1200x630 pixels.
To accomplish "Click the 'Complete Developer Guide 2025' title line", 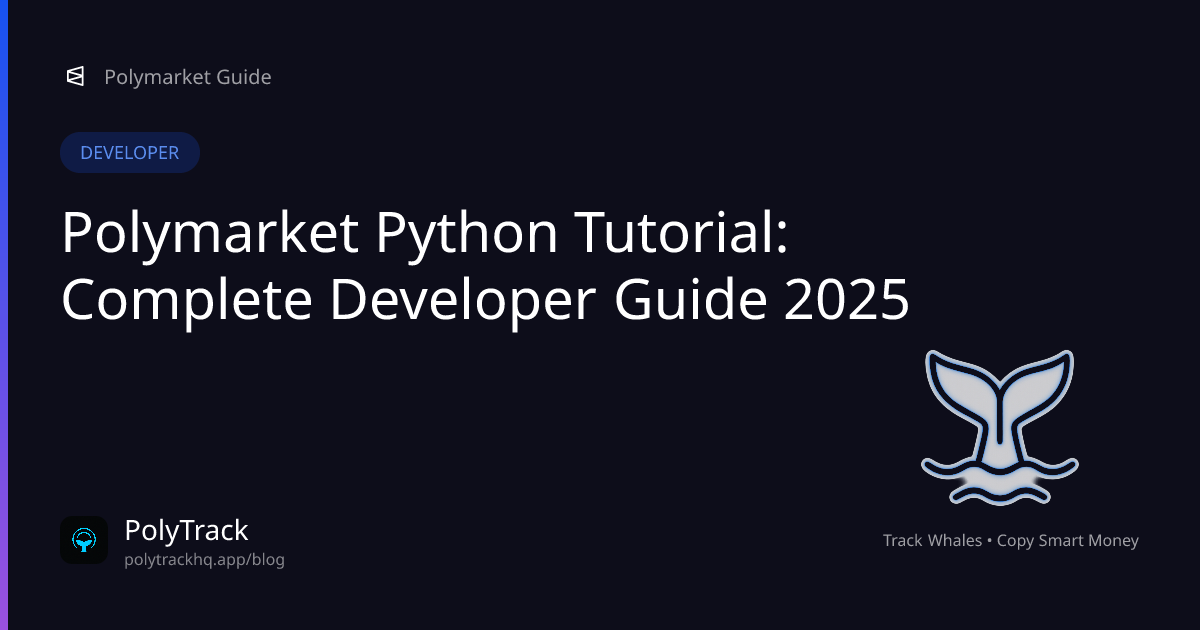I will (485, 299).
